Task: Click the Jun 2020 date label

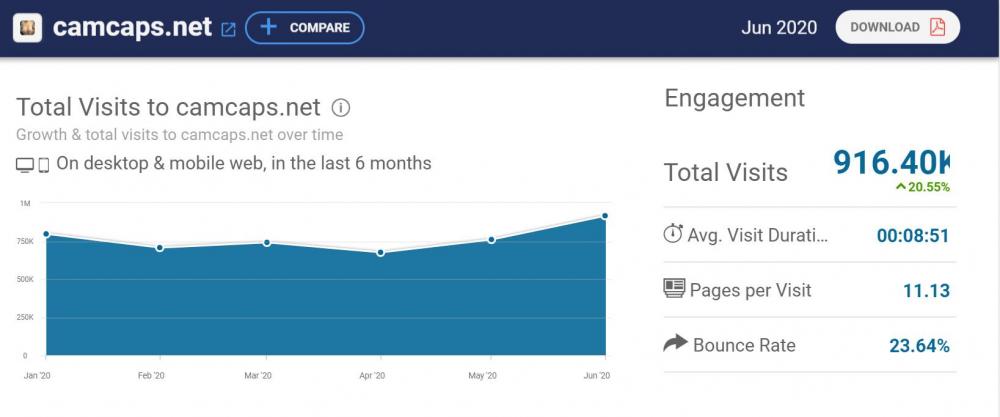Action: 779,27
